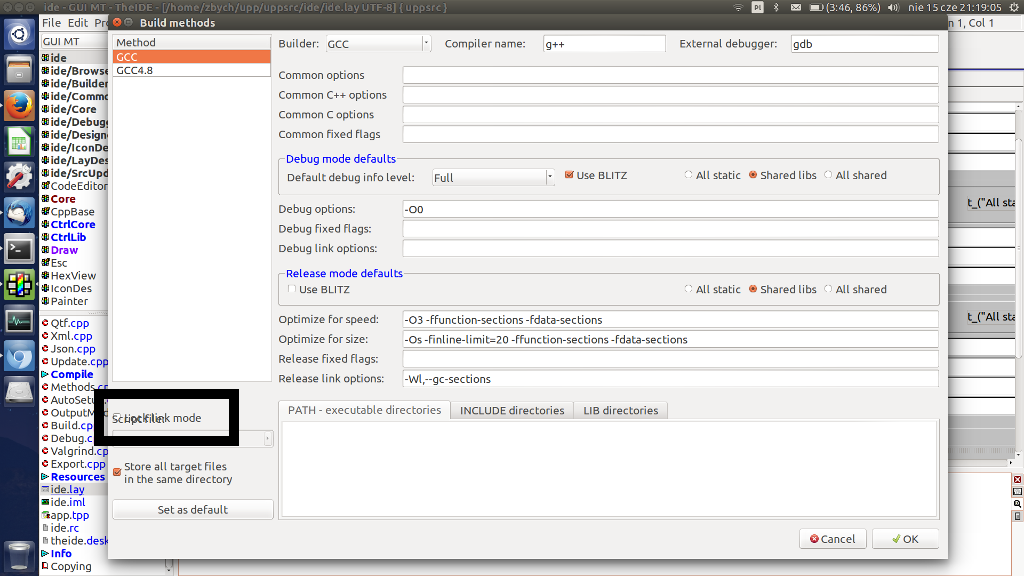This screenshot has width=1024, height=576.
Task: Switch to the INCLUDE directories tab
Action: click(x=510, y=411)
